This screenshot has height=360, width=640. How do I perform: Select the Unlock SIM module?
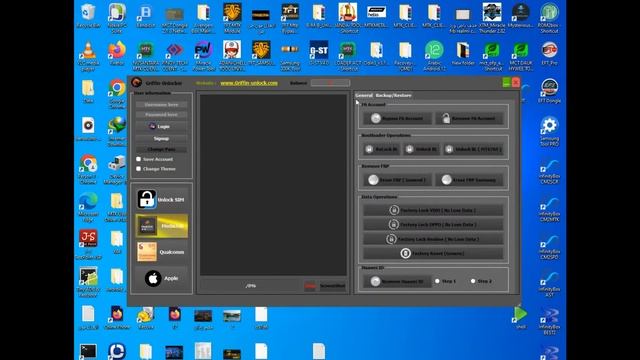(162, 200)
